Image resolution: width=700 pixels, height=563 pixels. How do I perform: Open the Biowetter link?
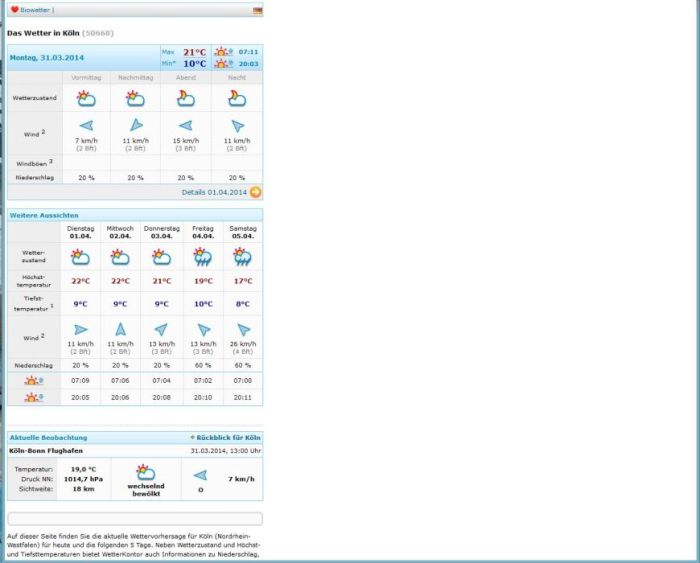35,10
